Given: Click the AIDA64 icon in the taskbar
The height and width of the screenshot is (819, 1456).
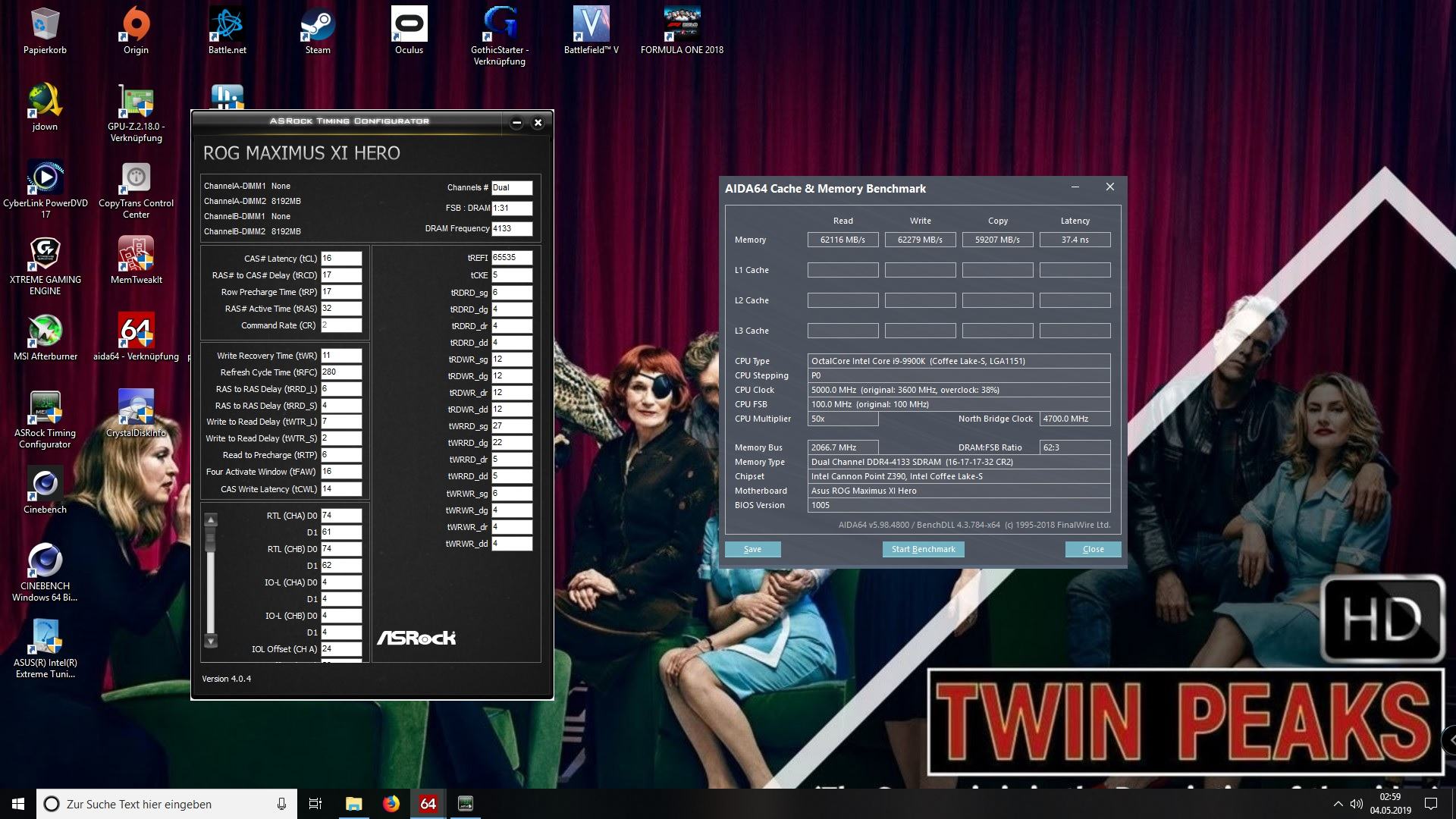Looking at the screenshot, I should pyautogui.click(x=428, y=804).
